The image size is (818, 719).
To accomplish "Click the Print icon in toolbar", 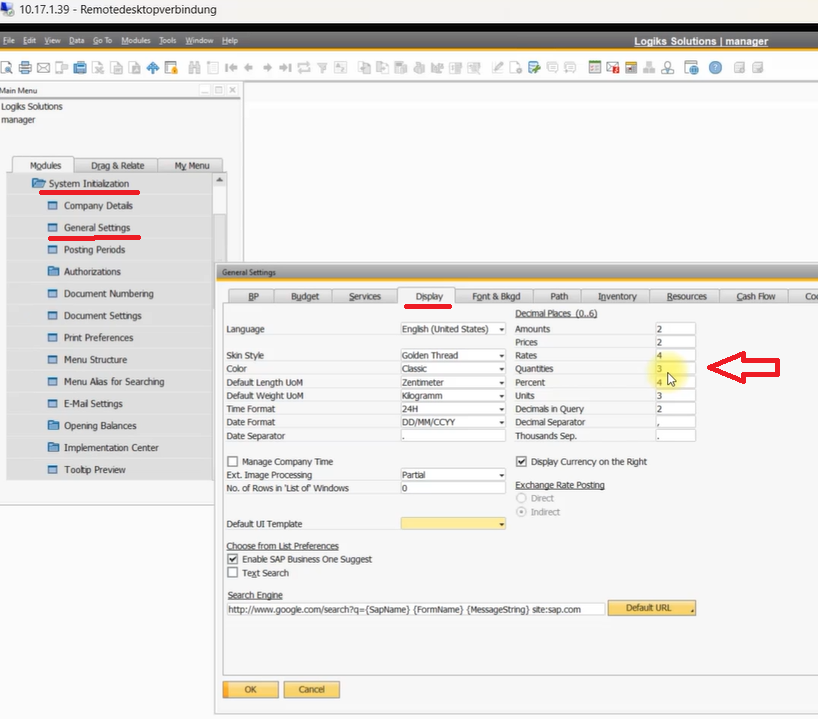I will click(x=24, y=68).
